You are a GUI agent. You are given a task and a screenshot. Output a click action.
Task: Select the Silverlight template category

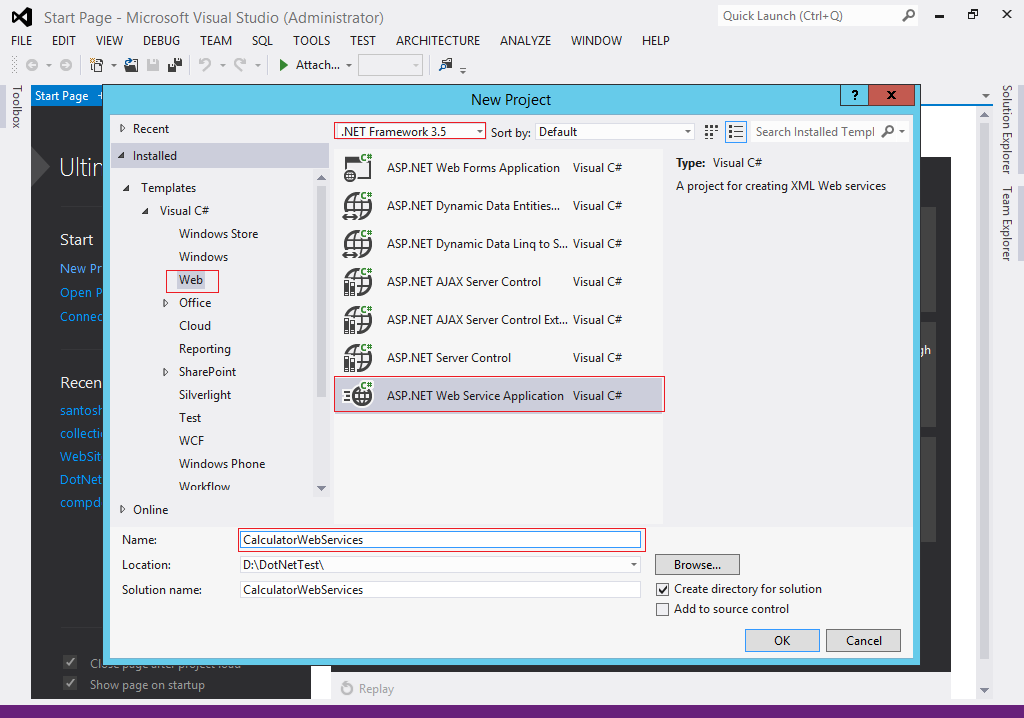click(x=205, y=395)
